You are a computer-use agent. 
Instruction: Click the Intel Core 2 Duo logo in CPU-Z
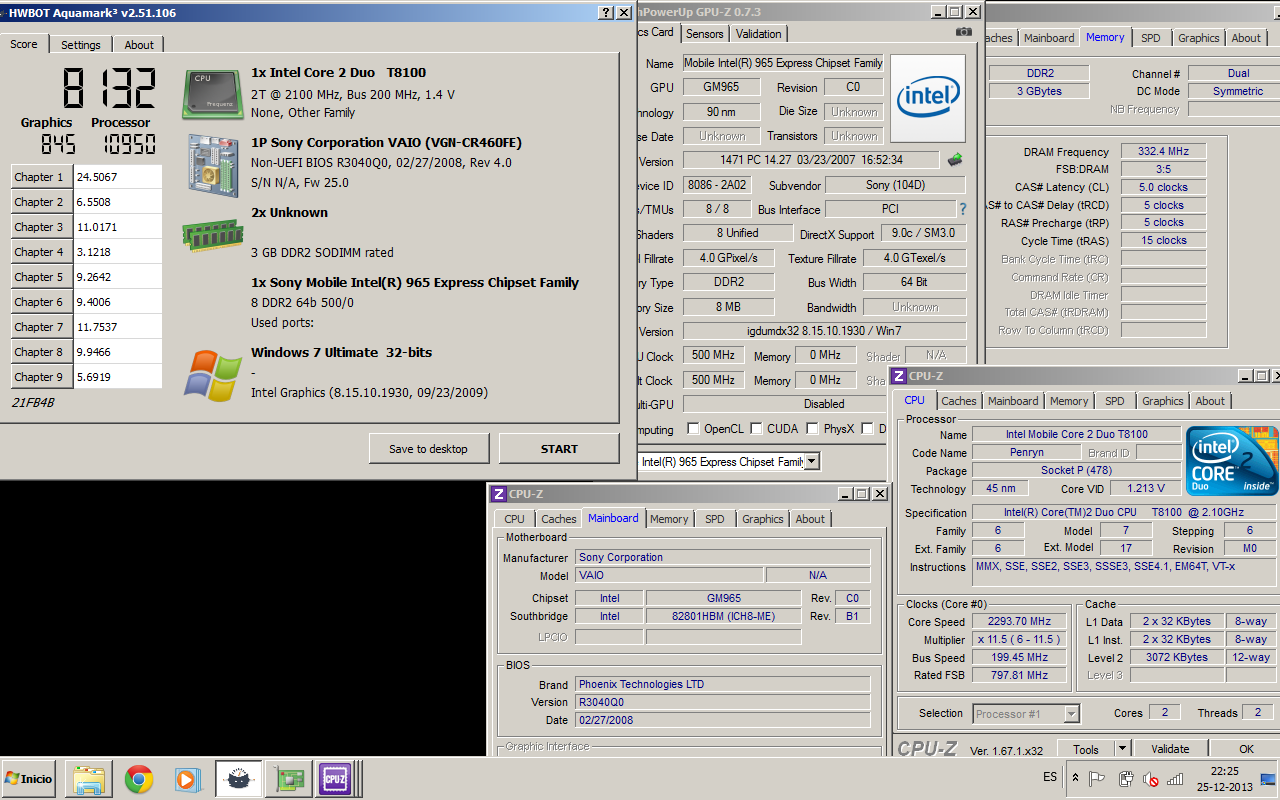(x=1231, y=461)
